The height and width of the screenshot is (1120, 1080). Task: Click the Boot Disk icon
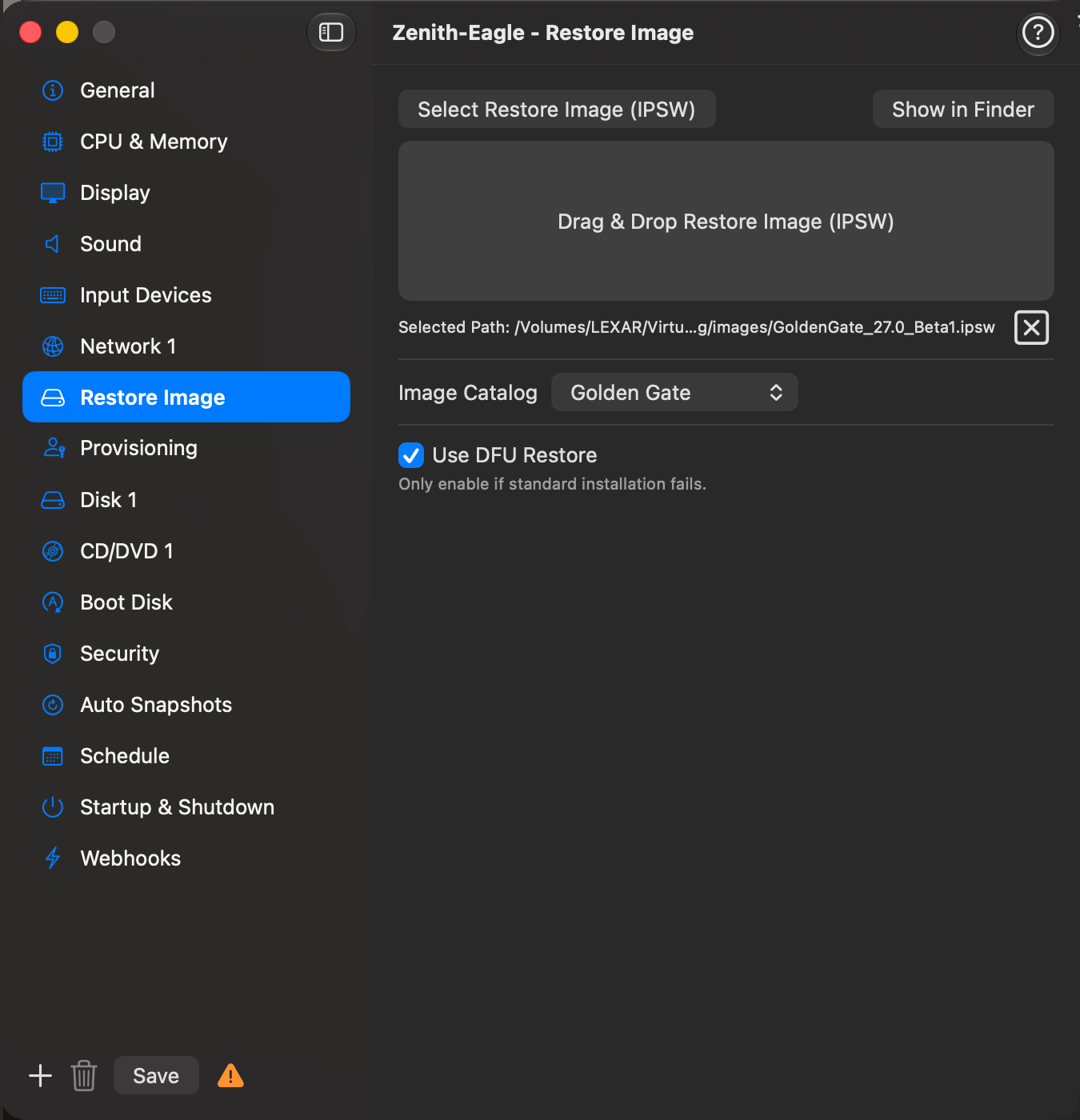point(53,602)
